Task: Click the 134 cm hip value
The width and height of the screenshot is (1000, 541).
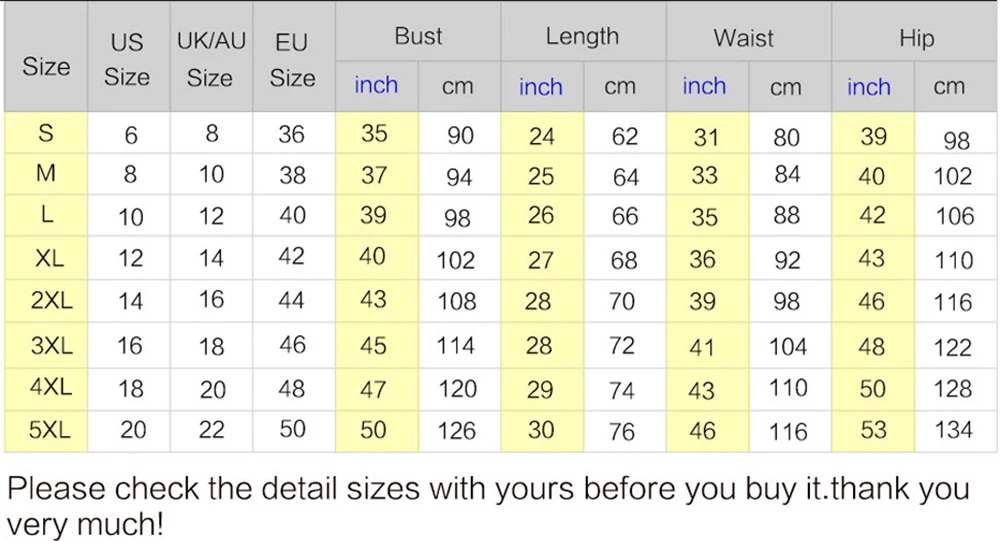Action: click(953, 430)
